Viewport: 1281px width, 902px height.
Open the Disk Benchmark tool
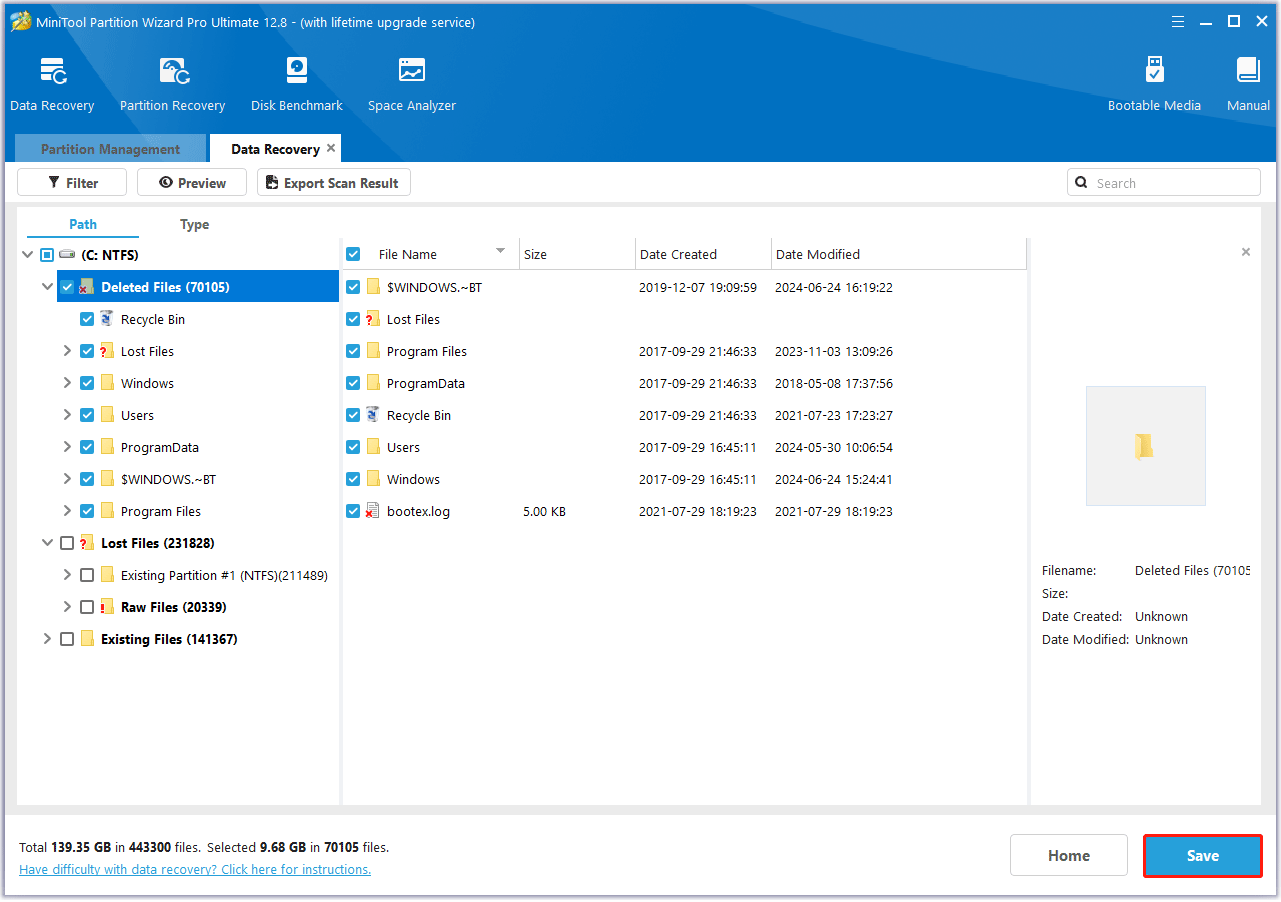pyautogui.click(x=296, y=85)
